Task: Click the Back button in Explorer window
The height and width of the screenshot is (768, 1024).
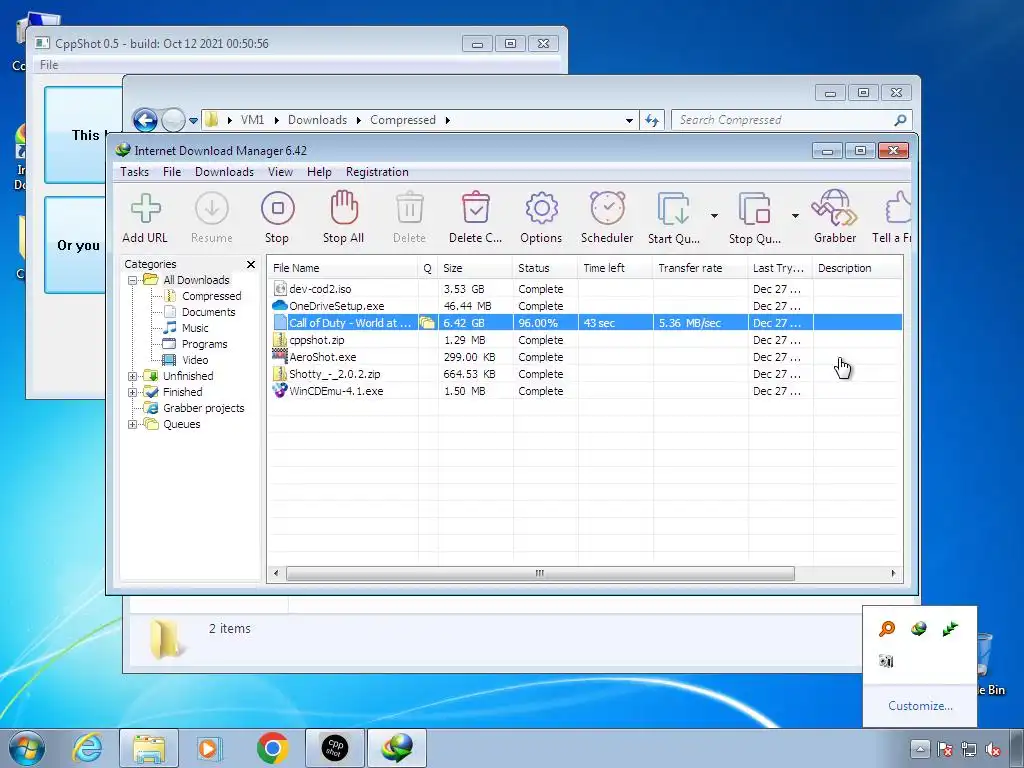Action: click(145, 120)
